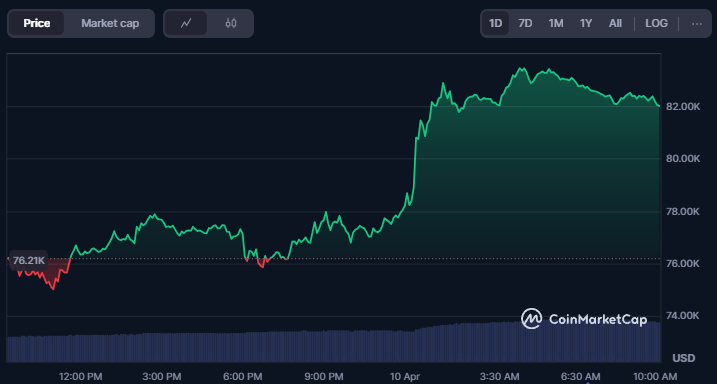The height and width of the screenshot is (384, 717).
Task: Click the 74.00K axis value
Action: [683, 316]
